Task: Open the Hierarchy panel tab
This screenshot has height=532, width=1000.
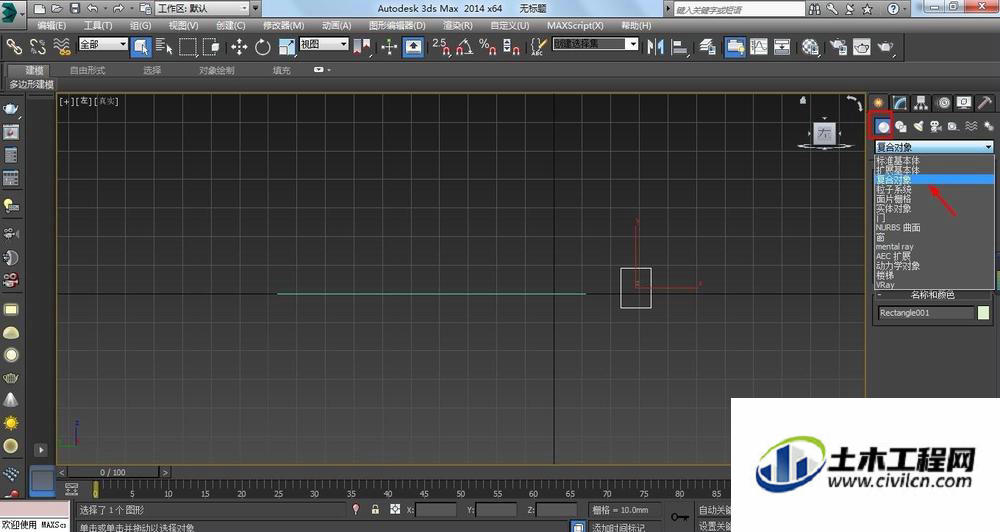Action: coord(920,103)
